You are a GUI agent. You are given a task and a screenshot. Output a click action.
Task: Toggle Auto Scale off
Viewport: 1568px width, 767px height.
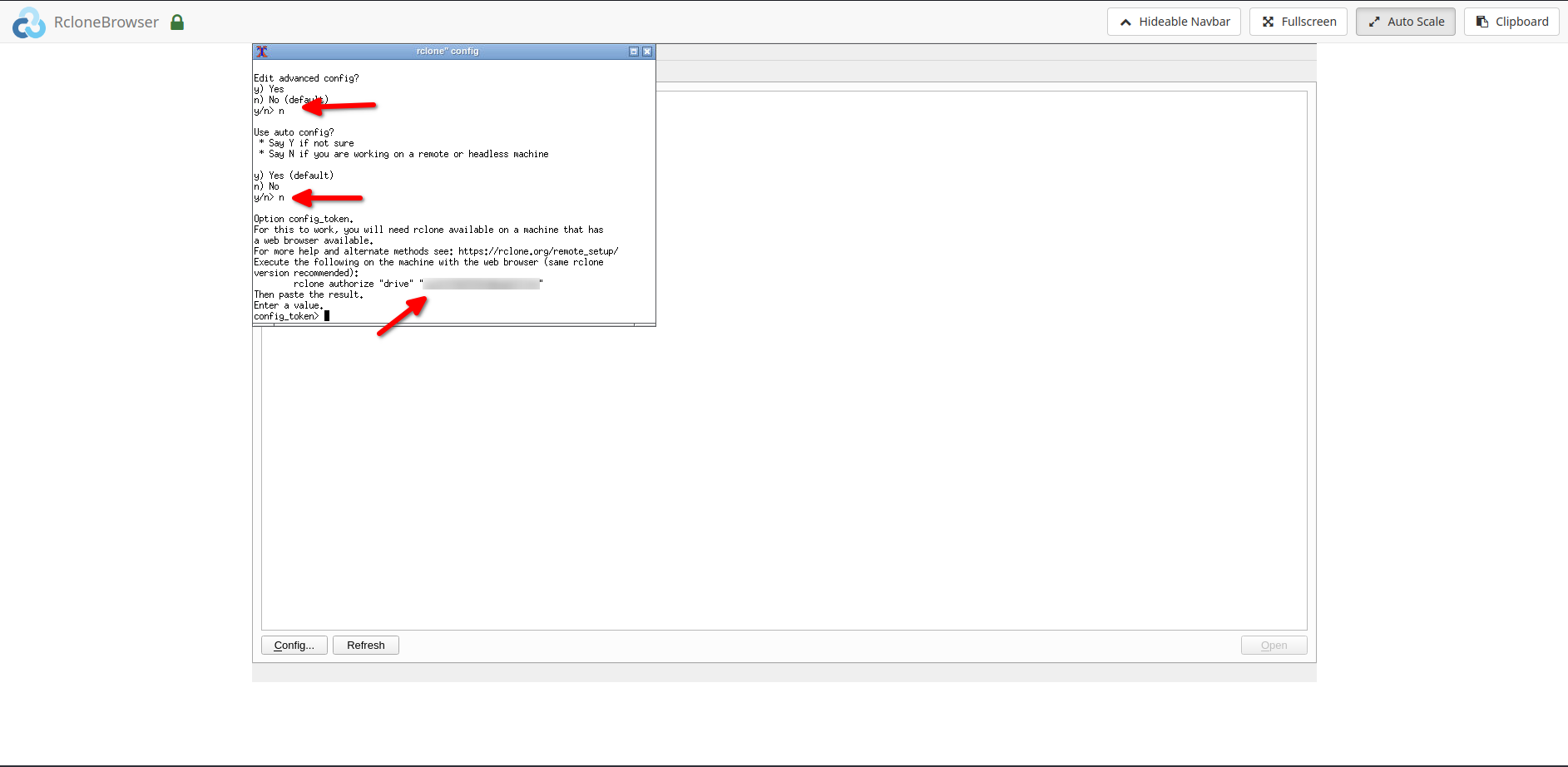[x=1405, y=21]
